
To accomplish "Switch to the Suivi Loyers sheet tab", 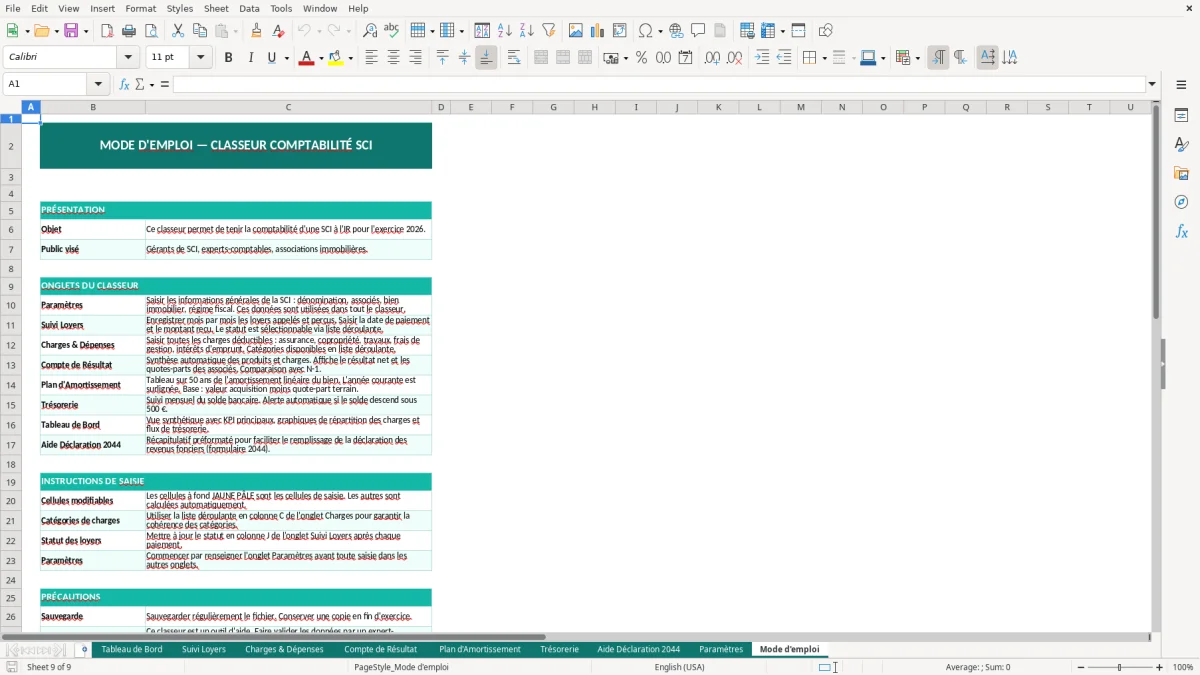I will point(204,649).
